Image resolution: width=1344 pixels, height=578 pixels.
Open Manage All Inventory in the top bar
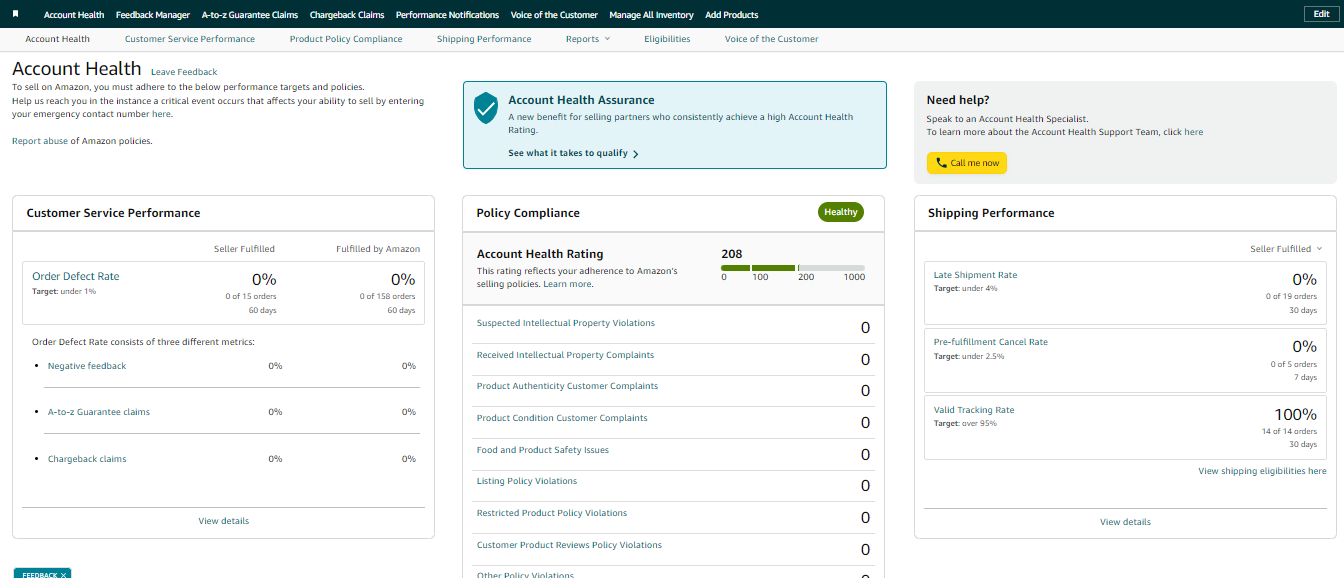tap(651, 15)
